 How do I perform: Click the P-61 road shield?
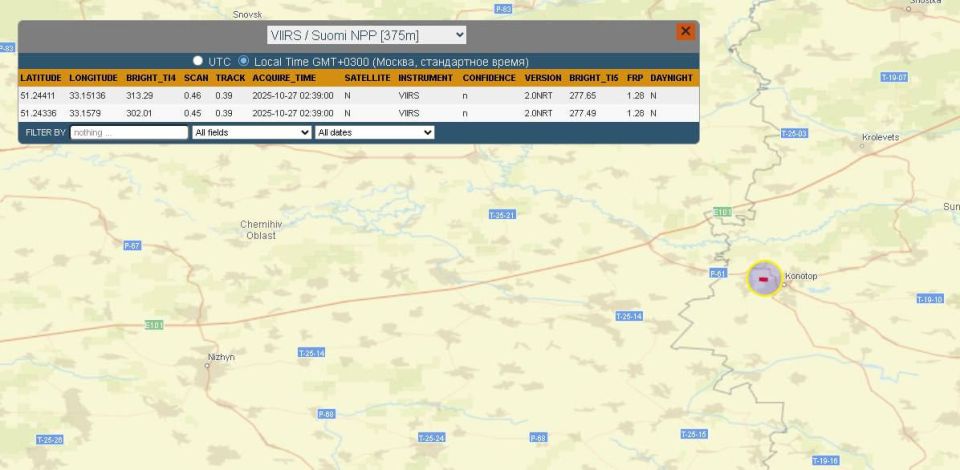(718, 273)
